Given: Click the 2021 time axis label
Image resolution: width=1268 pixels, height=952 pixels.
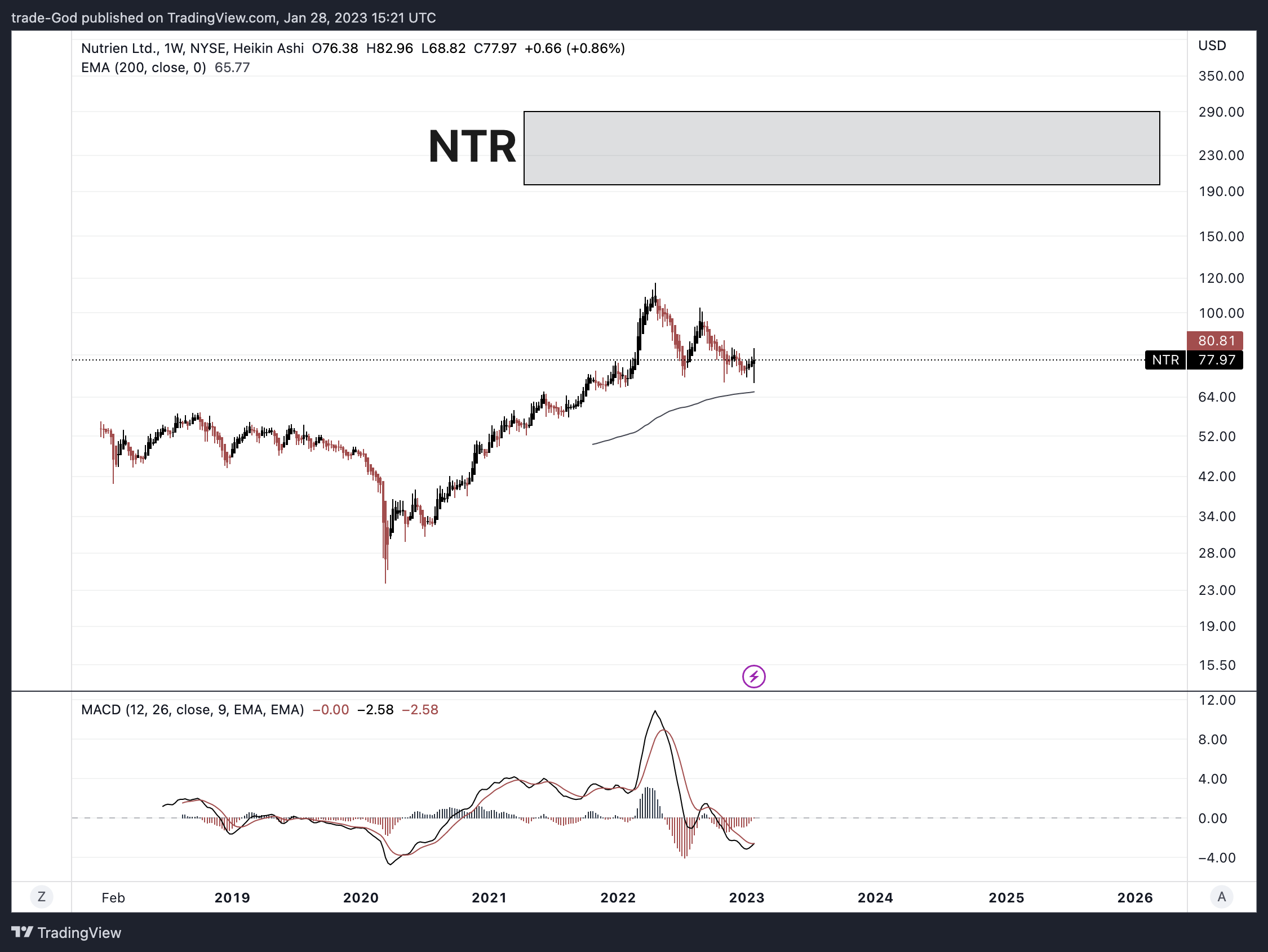Looking at the screenshot, I should (489, 897).
